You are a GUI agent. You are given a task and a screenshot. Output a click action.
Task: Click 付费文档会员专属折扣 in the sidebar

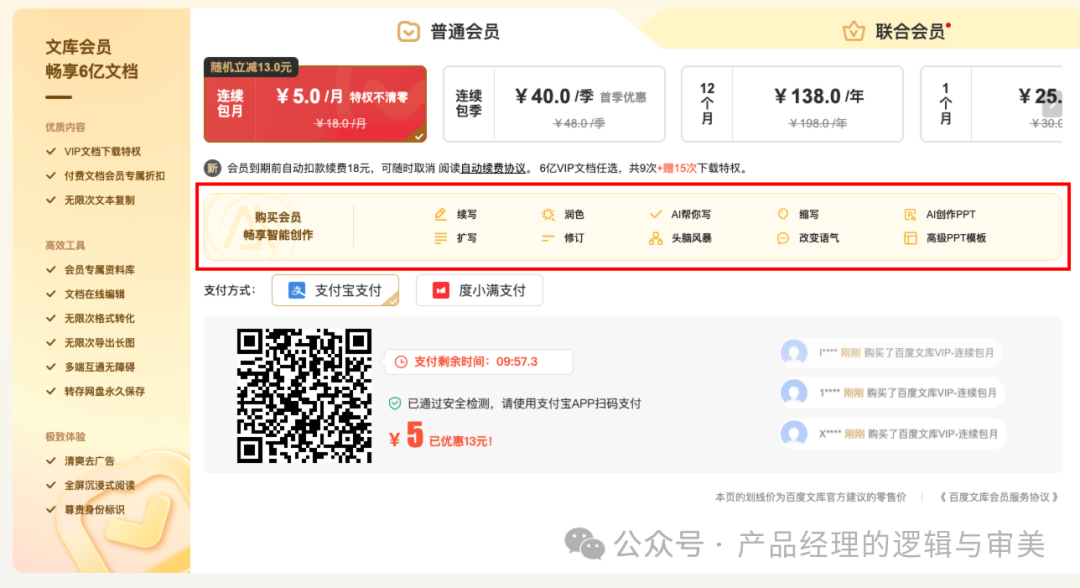pos(114,176)
